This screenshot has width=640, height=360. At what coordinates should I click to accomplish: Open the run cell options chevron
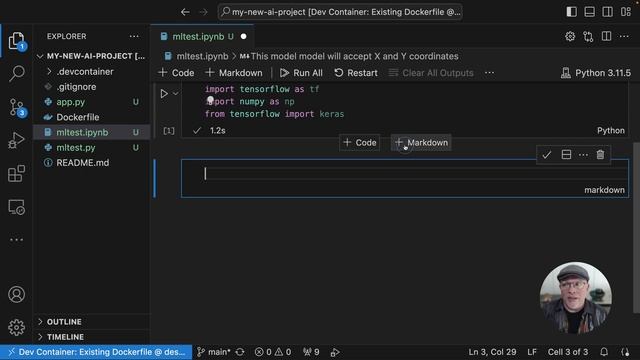tap(176, 94)
